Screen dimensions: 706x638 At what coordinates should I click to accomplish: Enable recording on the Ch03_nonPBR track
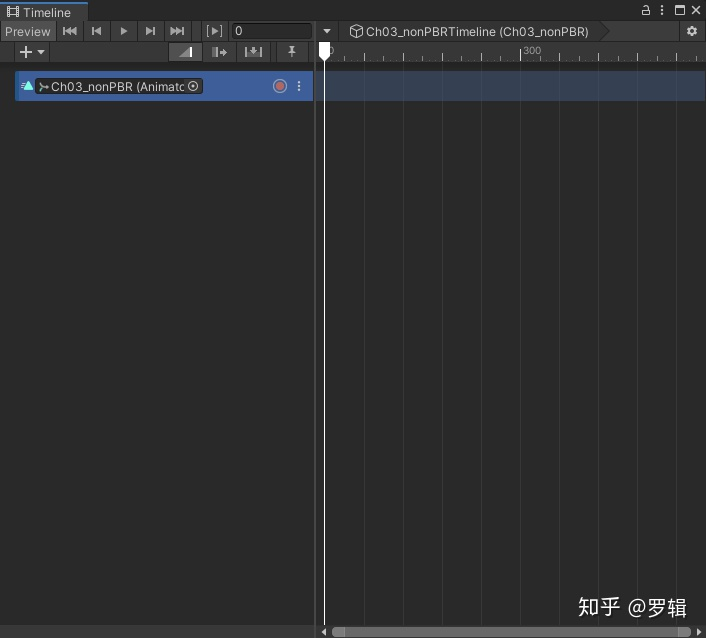tap(280, 86)
